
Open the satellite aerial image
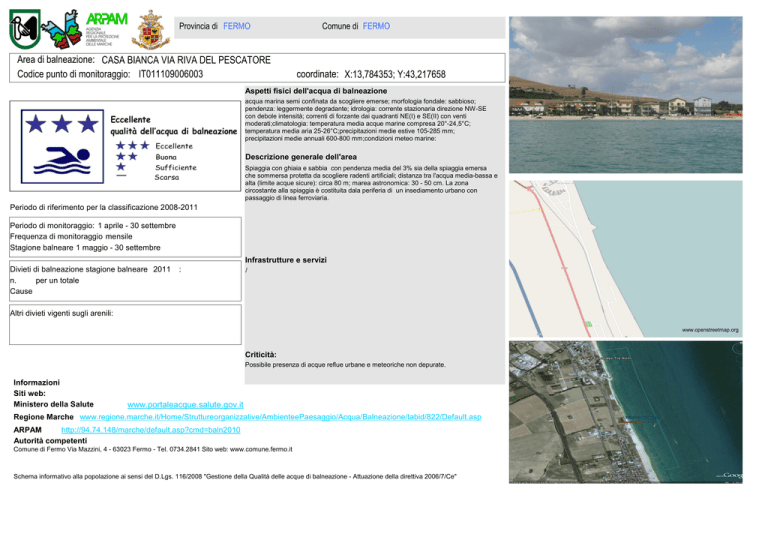click(625, 412)
